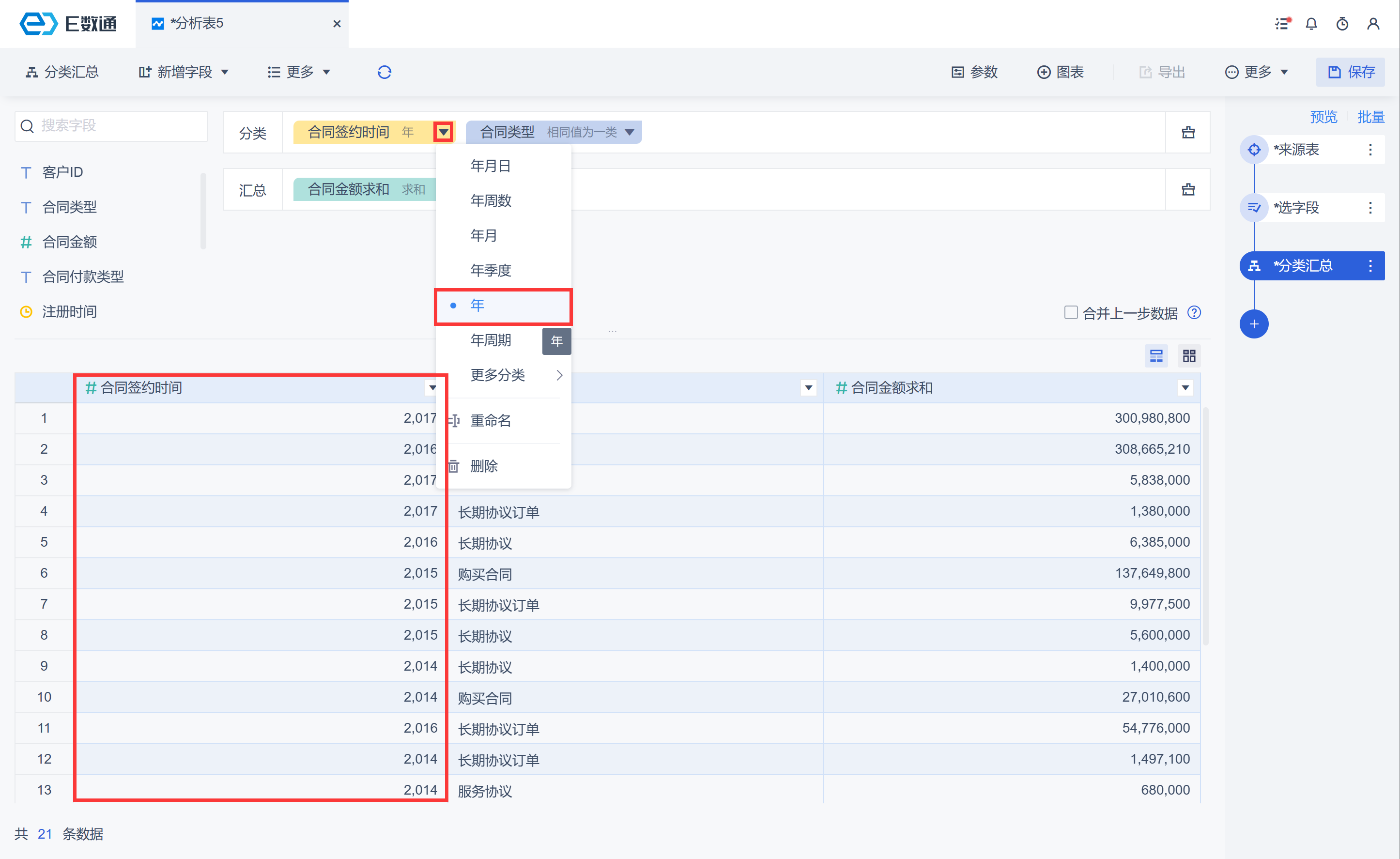Enable 合并上一步数据 checkbox

[x=1070, y=313]
